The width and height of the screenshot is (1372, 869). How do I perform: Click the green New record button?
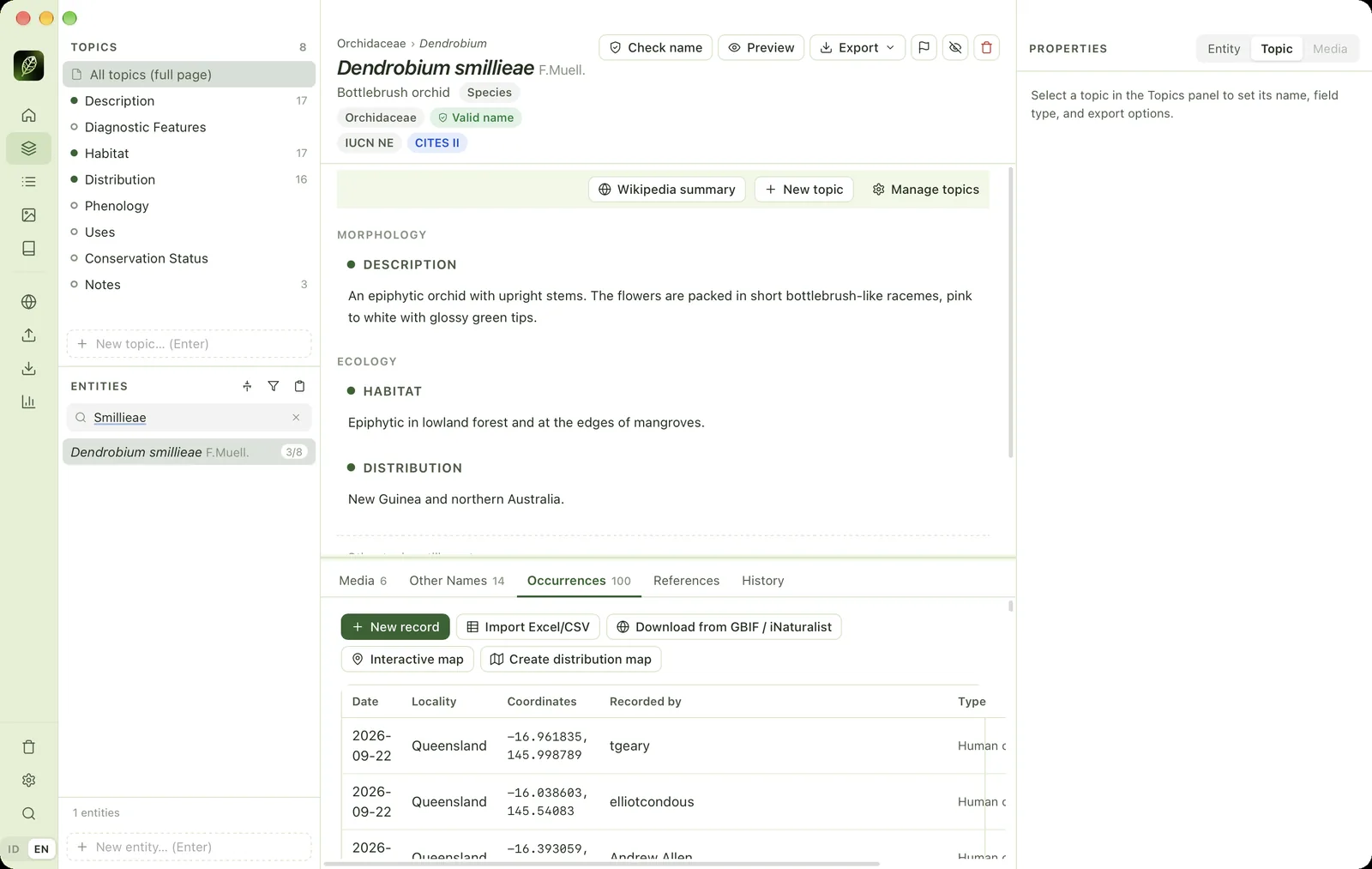pyautogui.click(x=395, y=627)
